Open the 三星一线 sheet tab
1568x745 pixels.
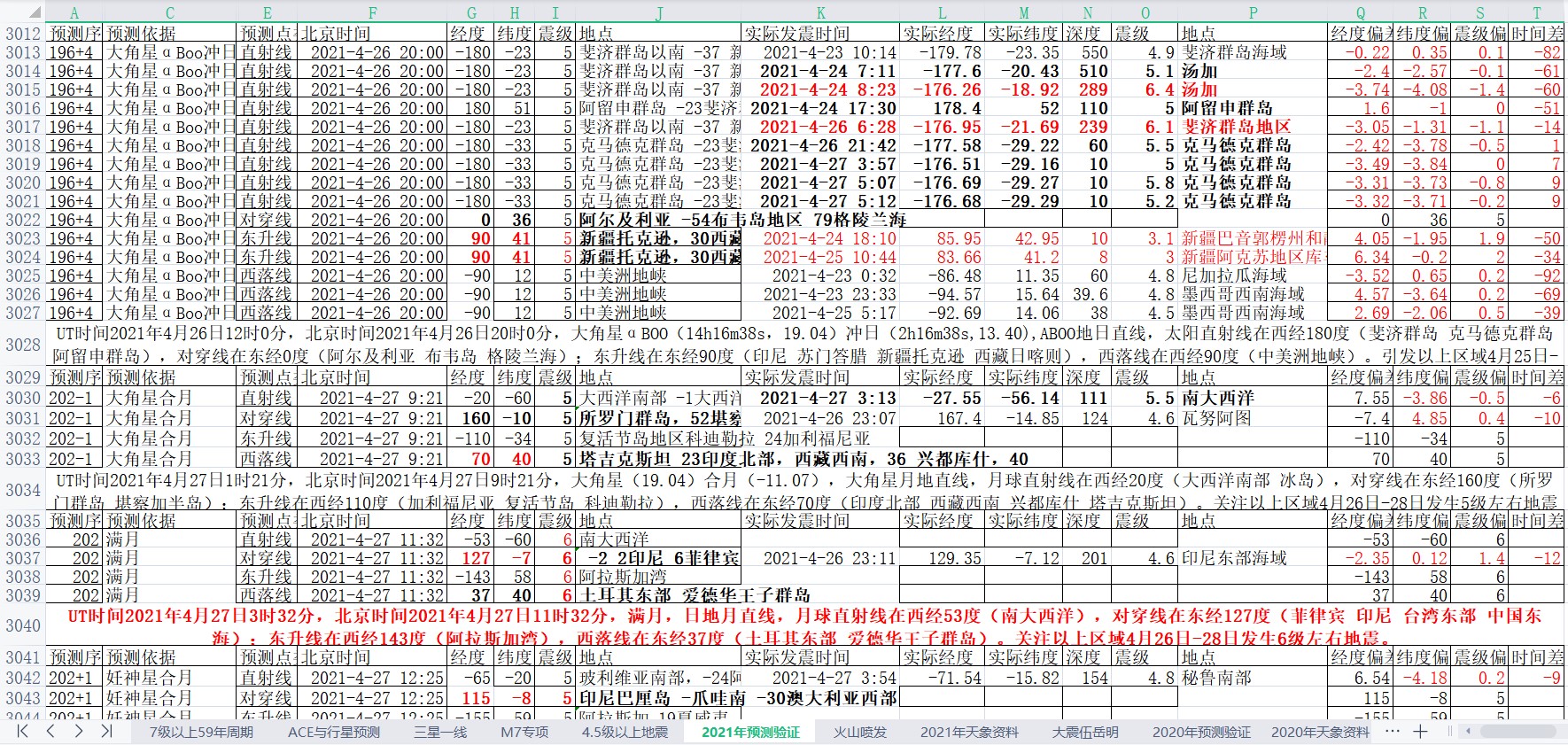(x=440, y=732)
